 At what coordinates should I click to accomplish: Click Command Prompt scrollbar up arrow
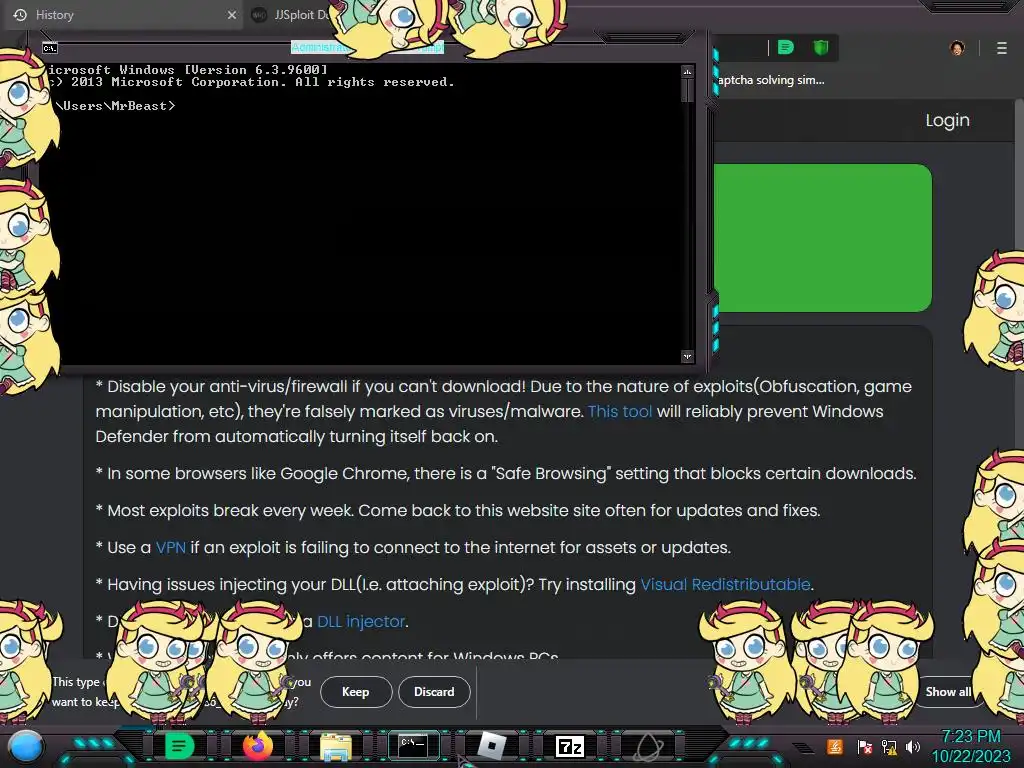pyautogui.click(x=687, y=71)
